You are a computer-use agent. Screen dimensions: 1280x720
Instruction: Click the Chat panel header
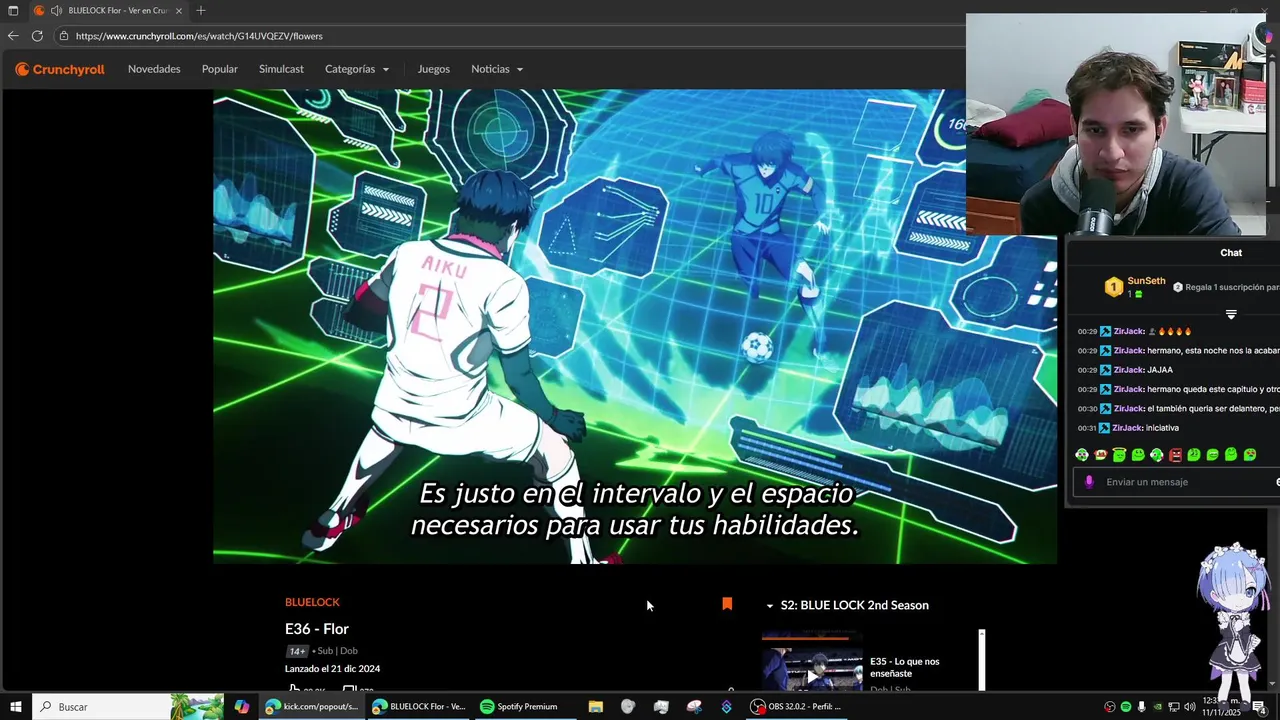pos(1231,253)
